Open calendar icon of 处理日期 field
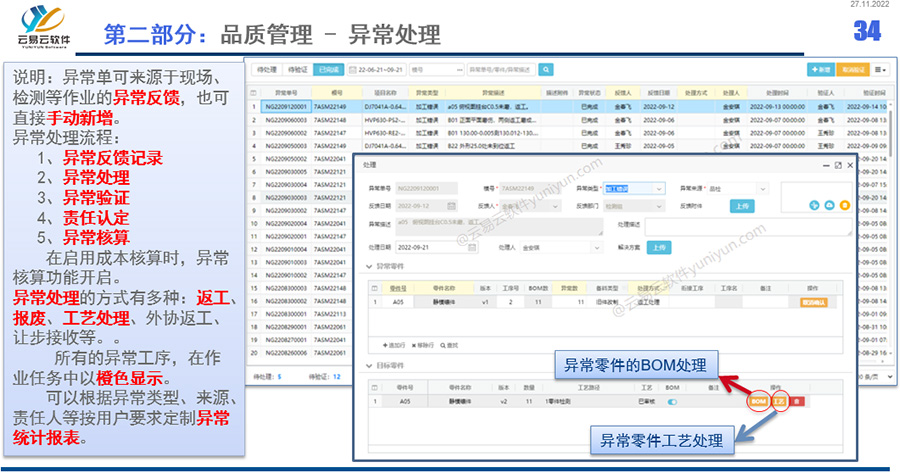Viewport: 900px width, 473px height. tap(471, 247)
